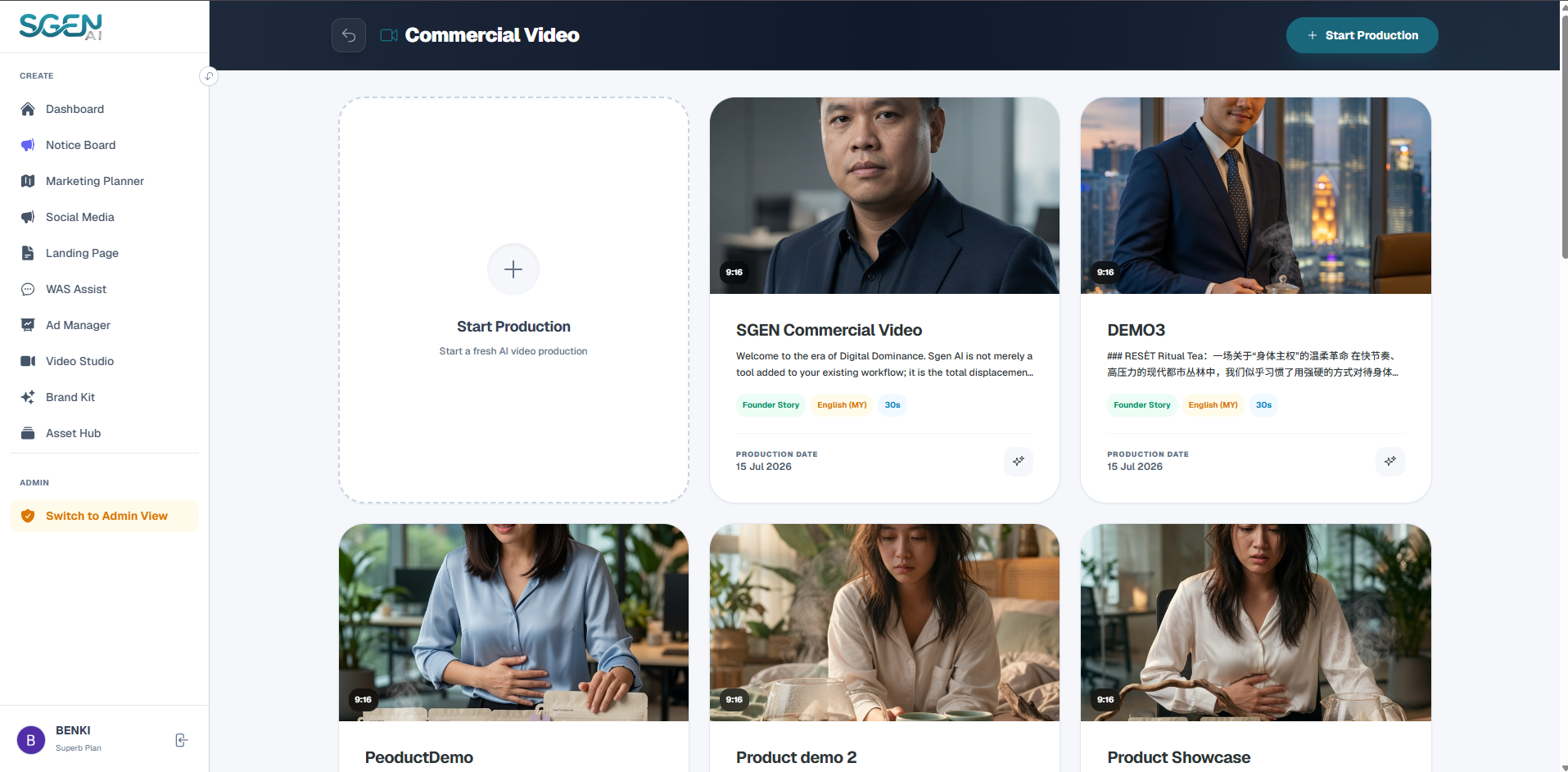Click Switch to Admin View
Screen dimensions: 1568x772
(x=104, y=516)
